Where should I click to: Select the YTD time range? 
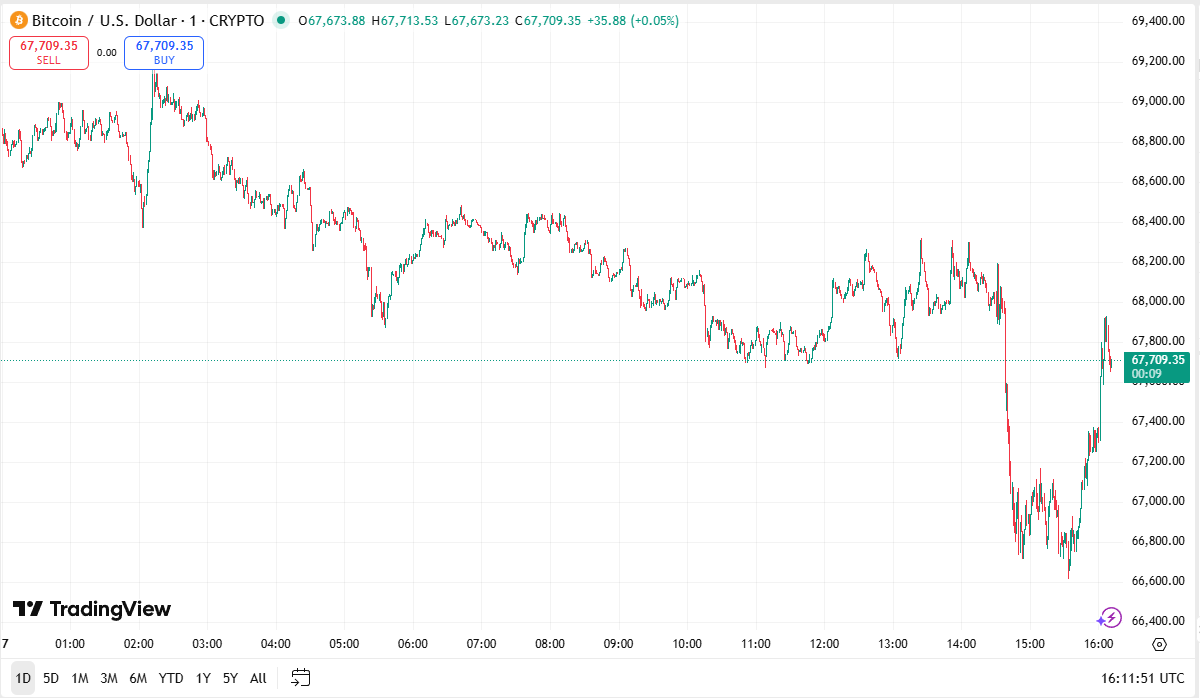171,678
